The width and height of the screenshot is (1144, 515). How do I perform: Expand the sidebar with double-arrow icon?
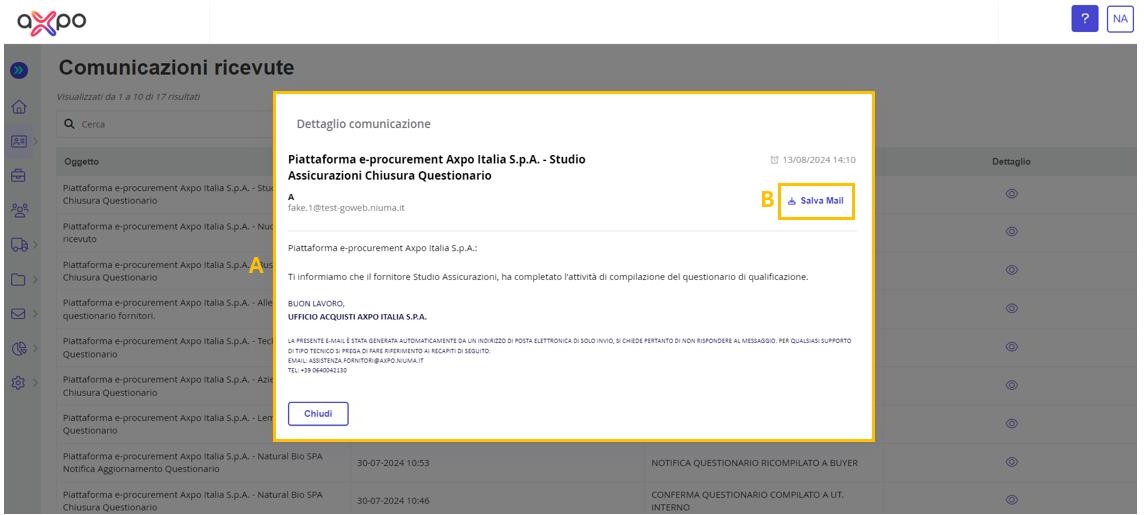tap(20, 71)
